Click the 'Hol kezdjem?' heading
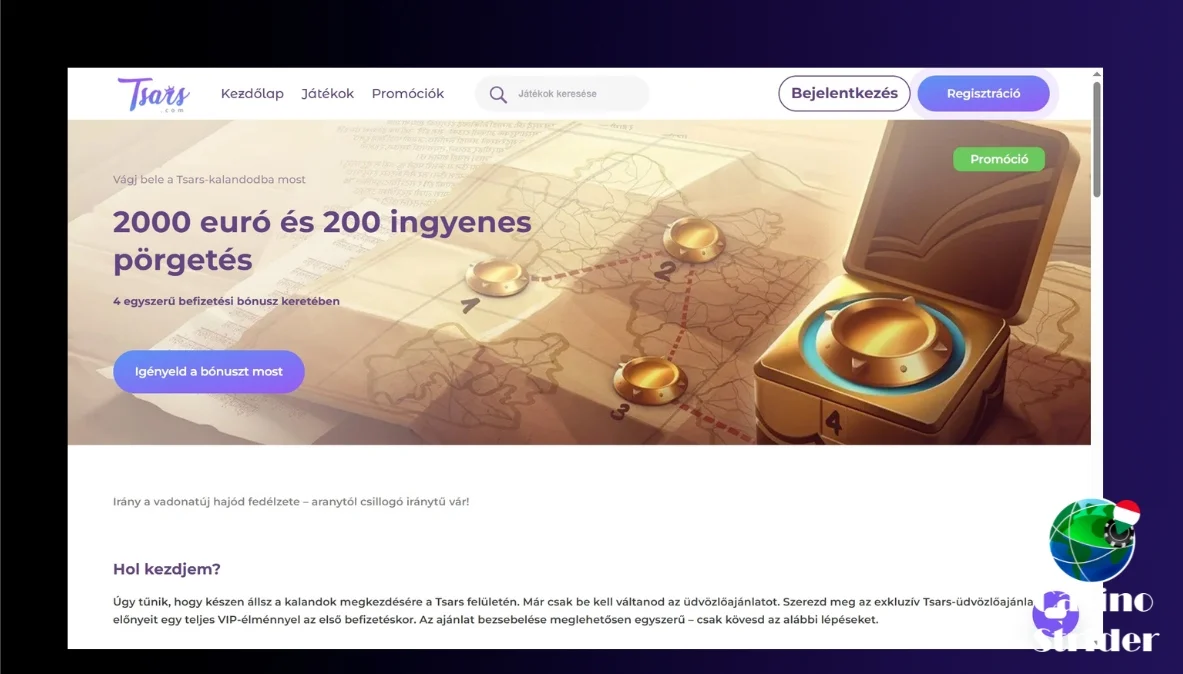1183x674 pixels. 167,569
